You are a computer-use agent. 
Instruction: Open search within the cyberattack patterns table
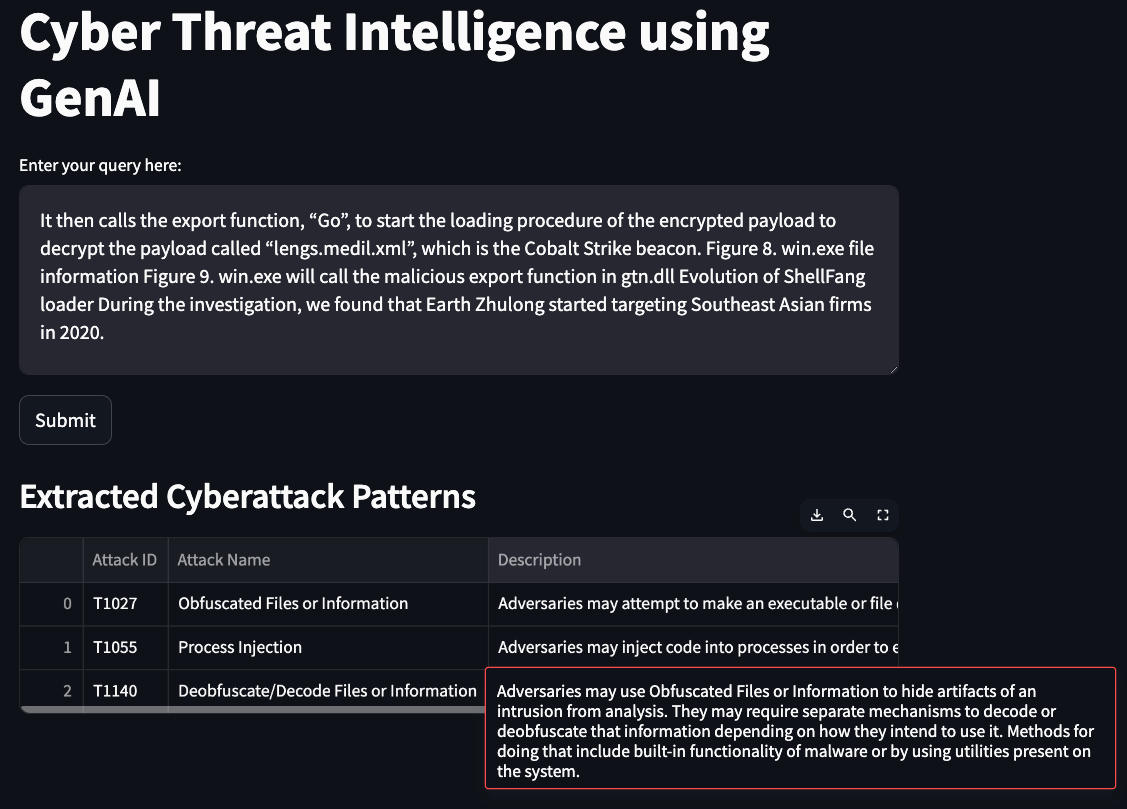[x=849, y=514]
